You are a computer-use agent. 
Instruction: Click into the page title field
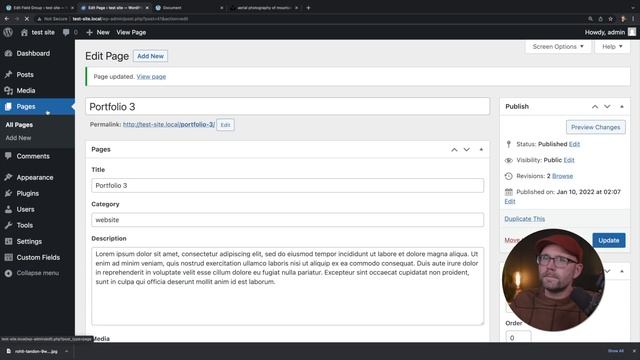(287, 107)
